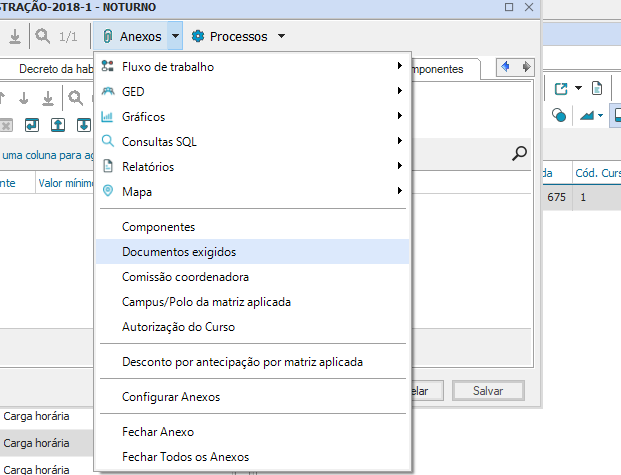Expand the Processos dropdown arrow
Screen dimensions: 621x475
click(281, 37)
